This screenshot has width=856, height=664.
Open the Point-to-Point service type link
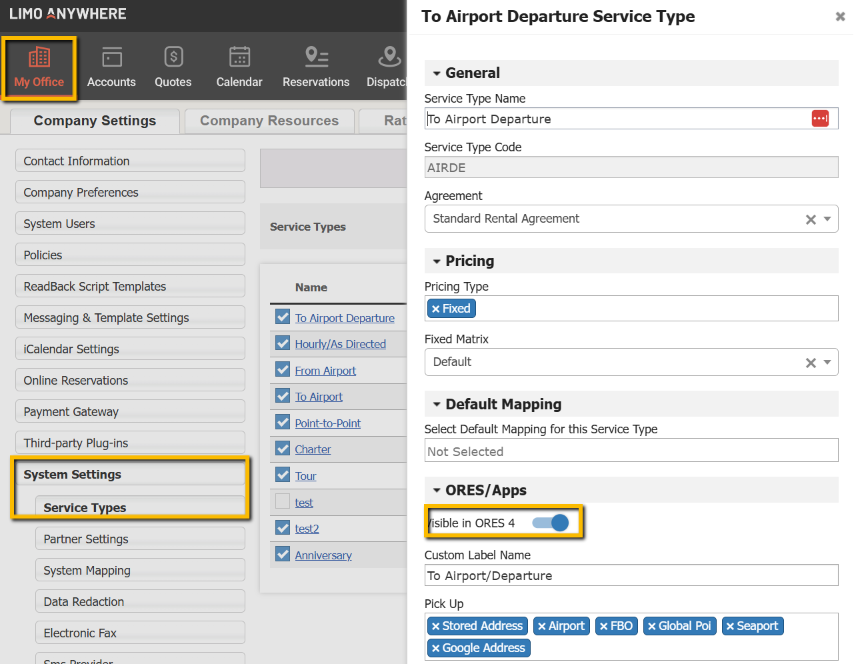point(328,423)
